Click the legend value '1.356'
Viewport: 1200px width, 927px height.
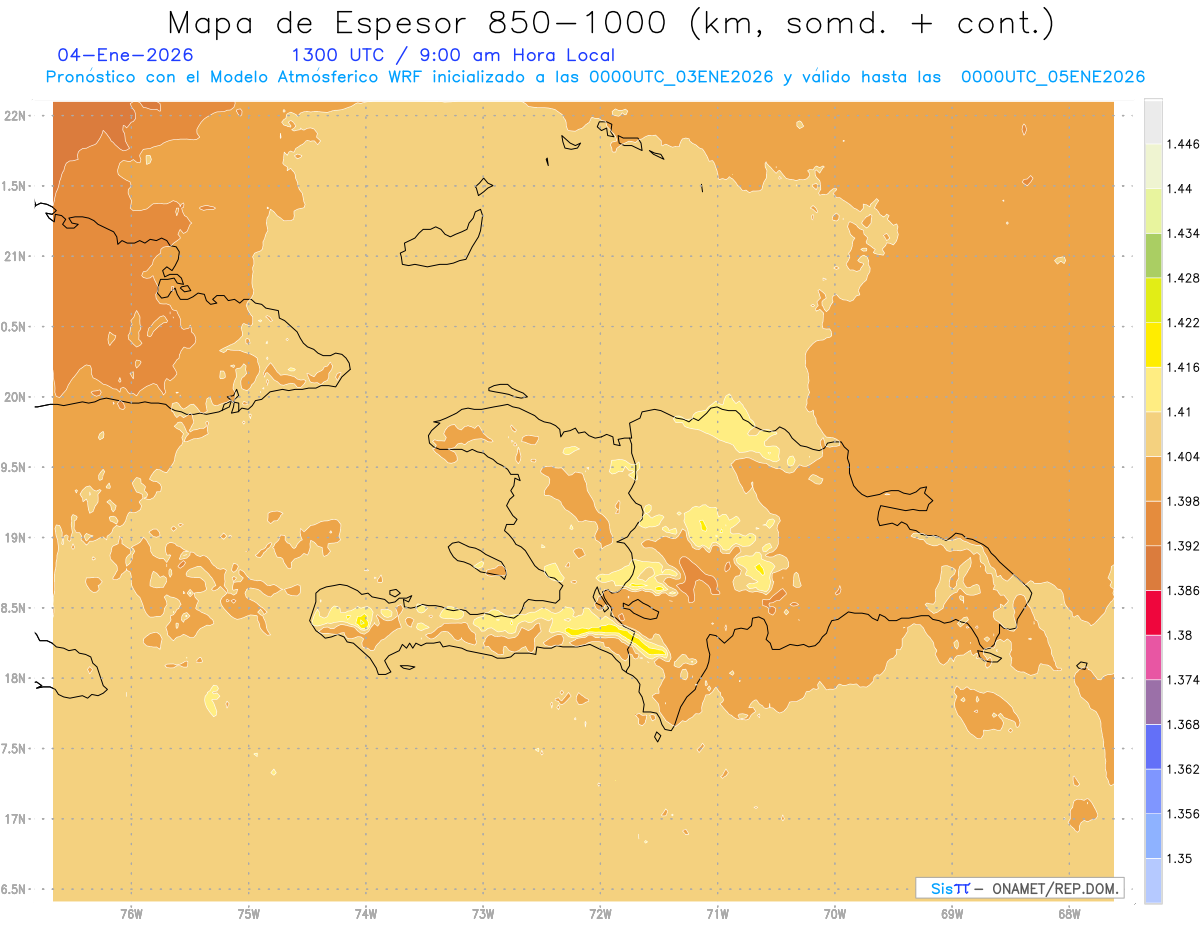[1183, 814]
